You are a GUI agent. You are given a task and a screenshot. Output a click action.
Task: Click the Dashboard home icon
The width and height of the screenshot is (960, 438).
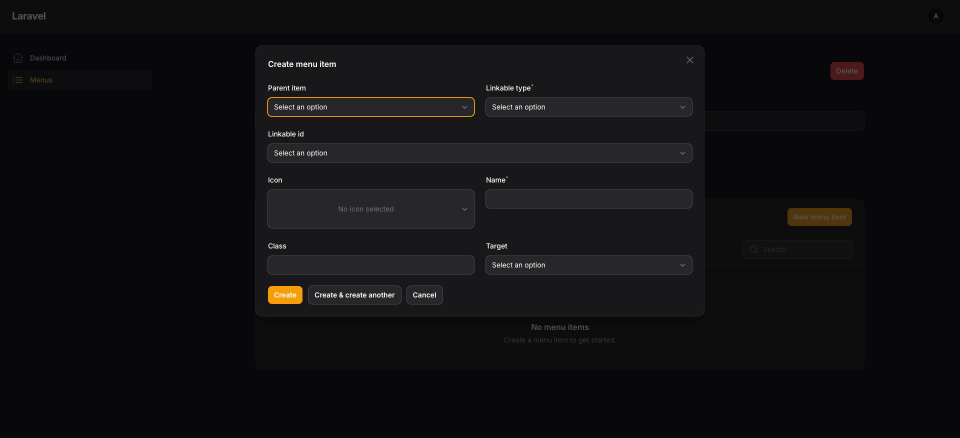[18, 58]
